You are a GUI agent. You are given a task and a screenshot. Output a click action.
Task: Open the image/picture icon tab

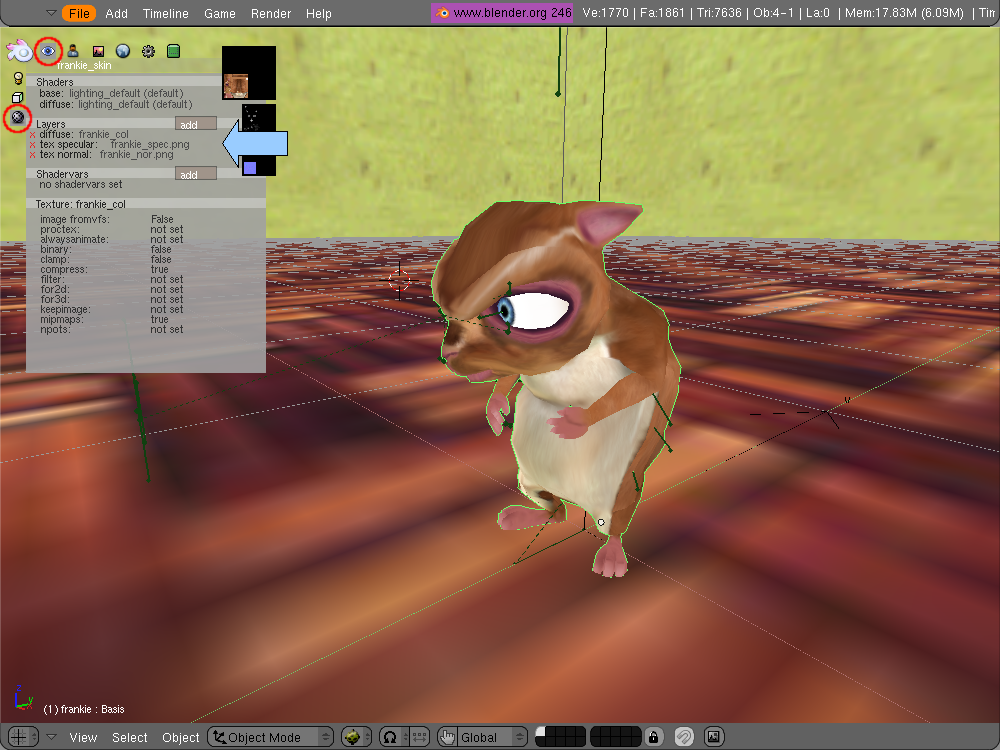(x=98, y=51)
